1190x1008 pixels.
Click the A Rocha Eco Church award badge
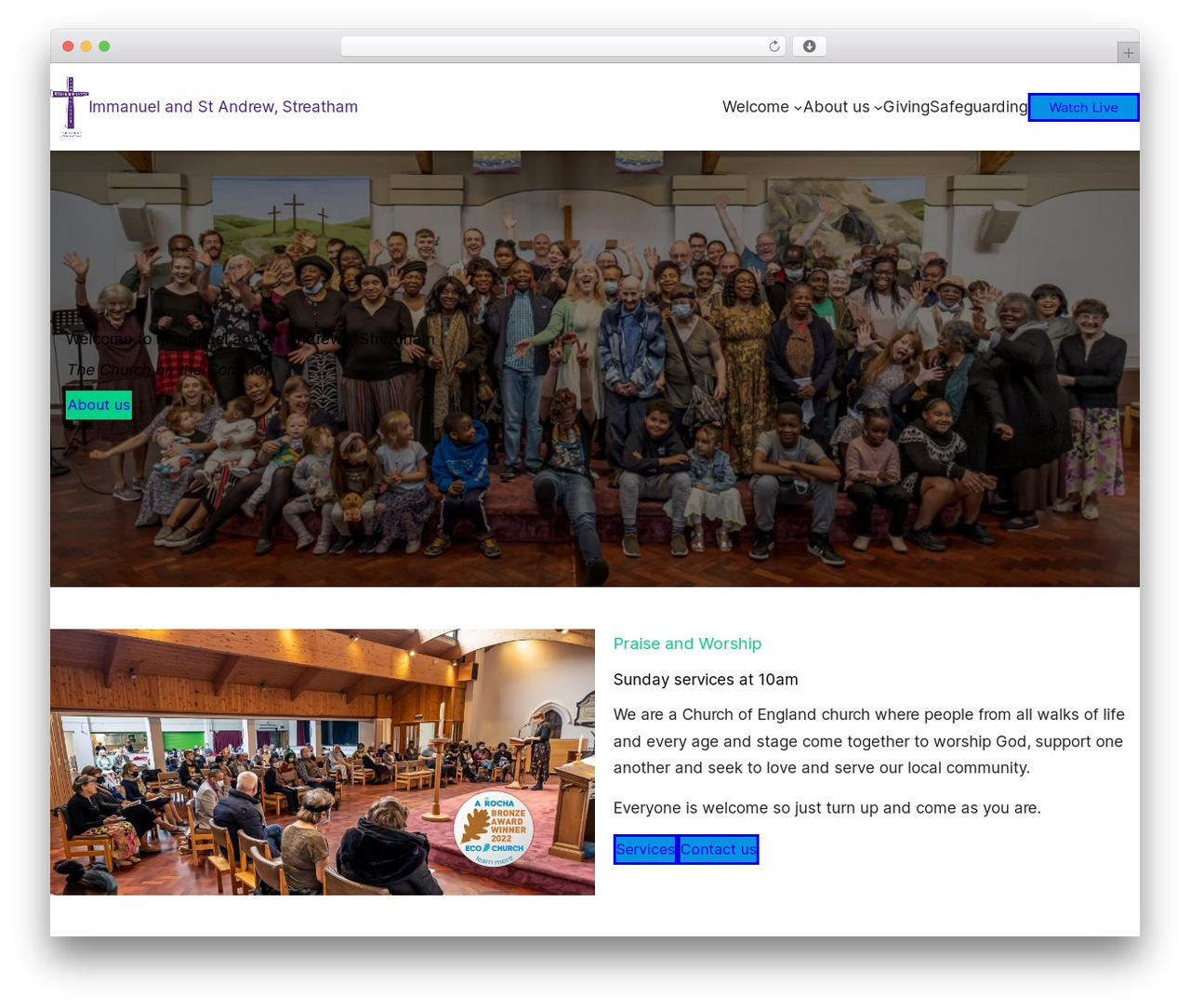[494, 829]
